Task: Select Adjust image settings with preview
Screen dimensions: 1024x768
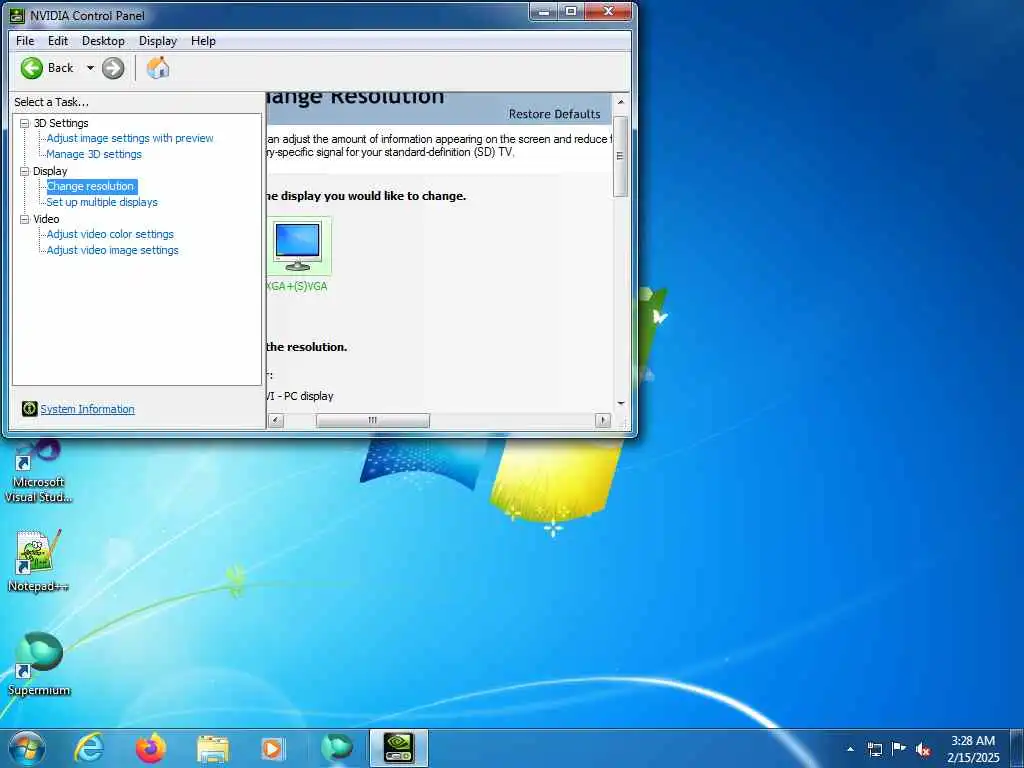Action: coord(130,138)
